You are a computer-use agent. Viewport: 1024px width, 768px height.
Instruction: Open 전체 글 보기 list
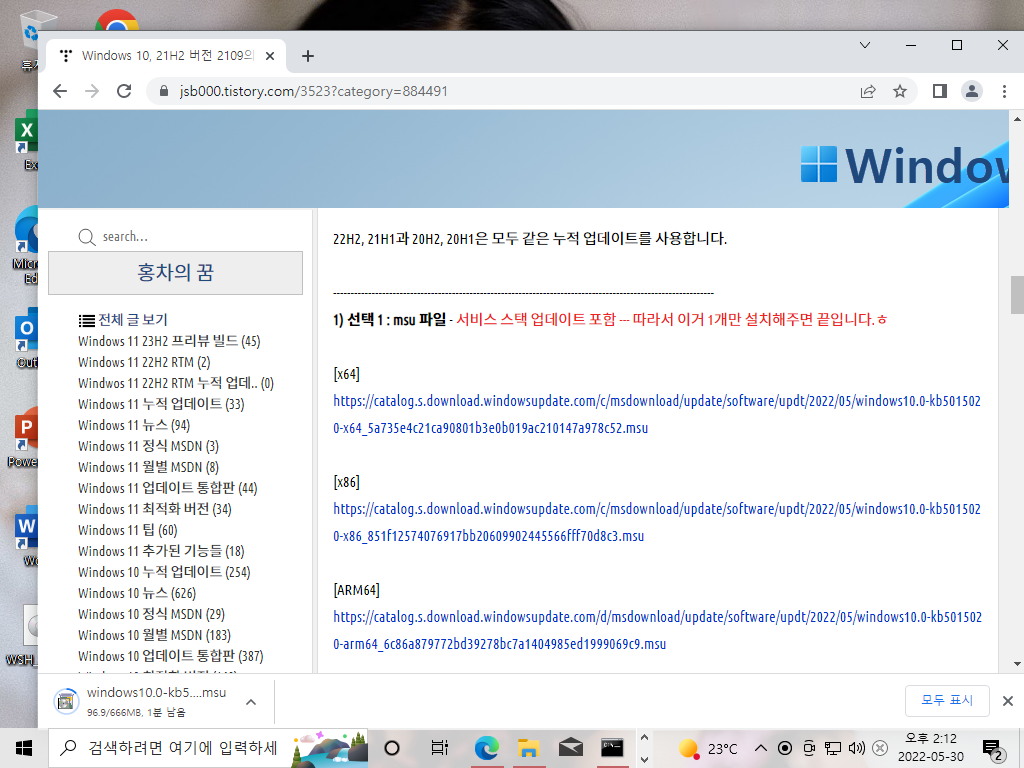pyautogui.click(x=123, y=320)
